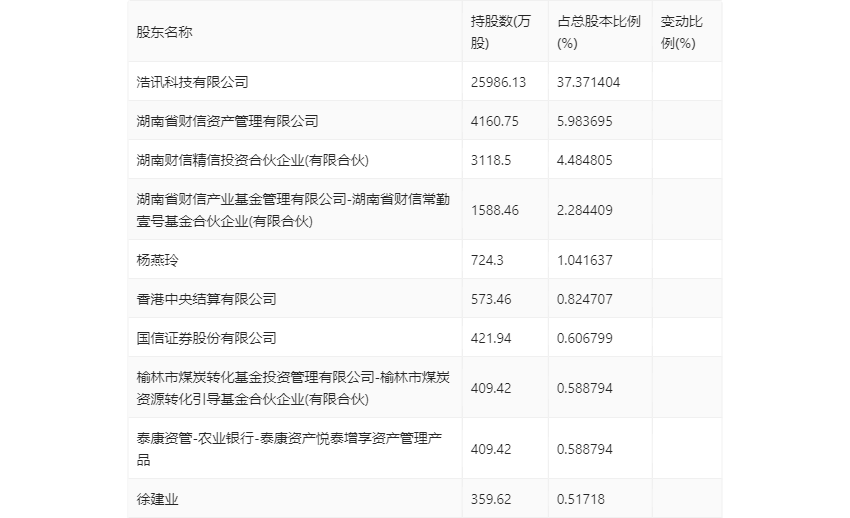Click the percentage 1.041637
Image resolution: width=850 pixels, height=518 pixels.
[x=584, y=260]
